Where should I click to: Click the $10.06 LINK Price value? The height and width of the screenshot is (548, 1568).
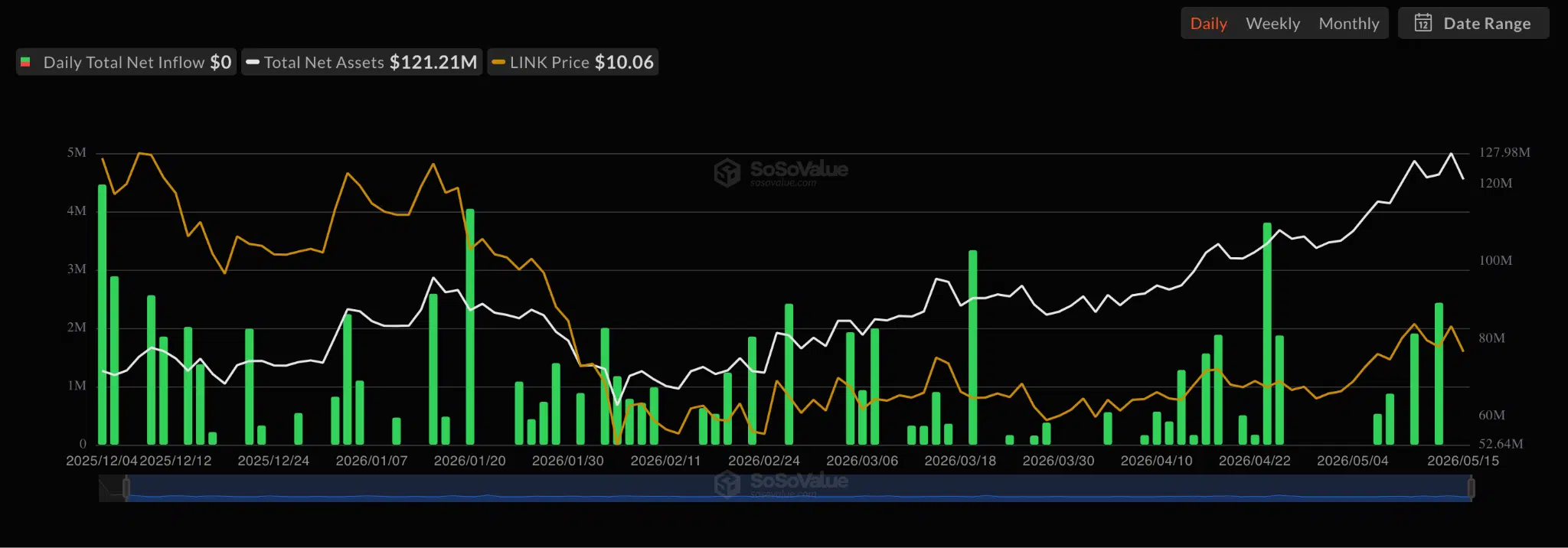click(x=624, y=62)
